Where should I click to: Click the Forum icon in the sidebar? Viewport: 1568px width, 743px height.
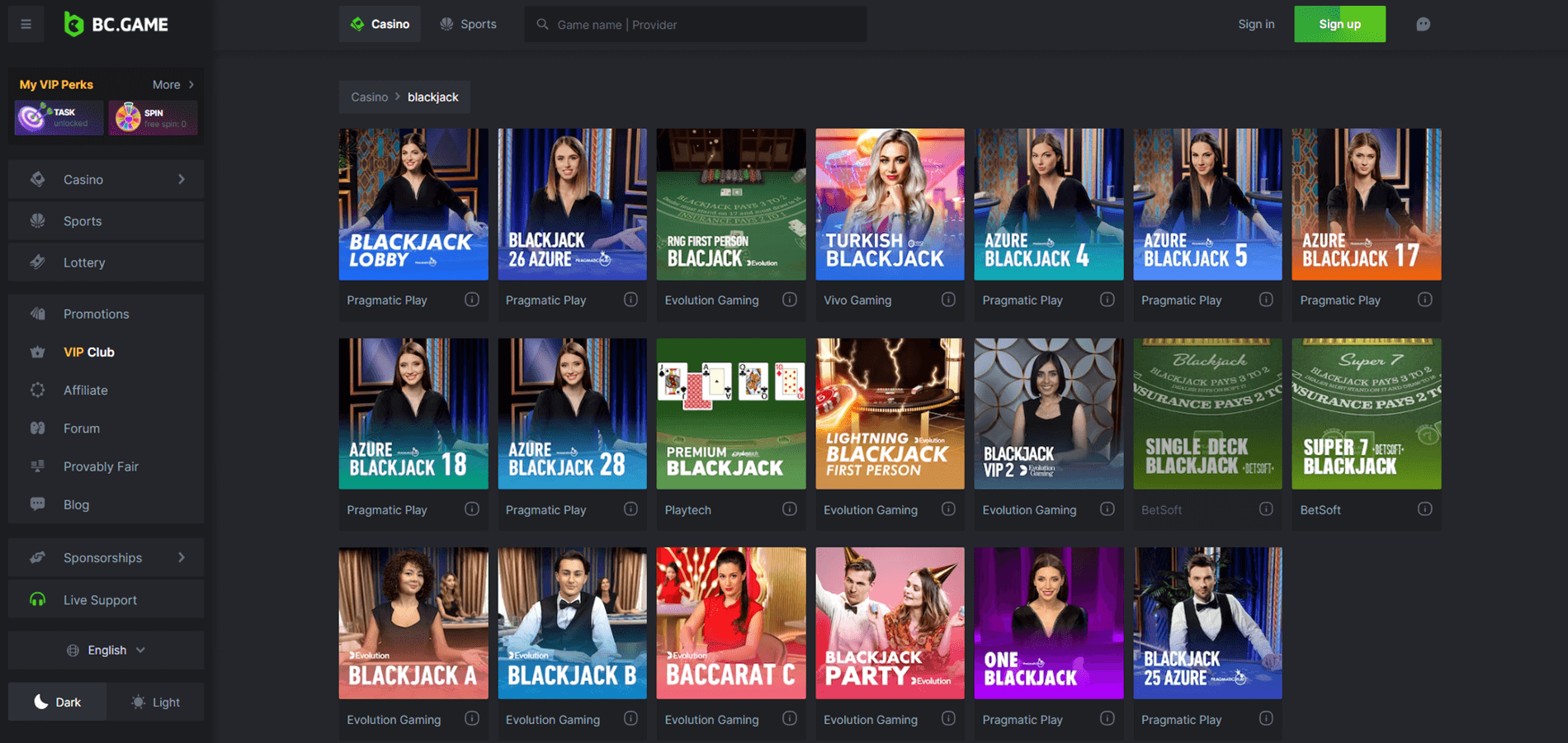point(38,428)
